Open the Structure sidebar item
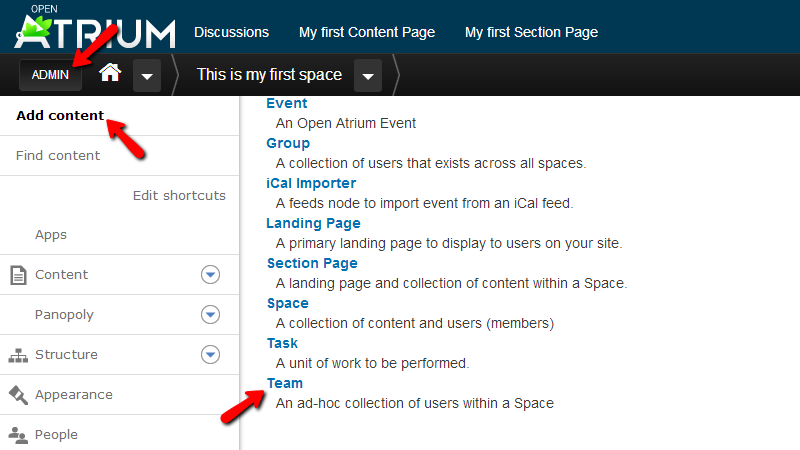Screen dimensions: 800x450 tap(66, 355)
